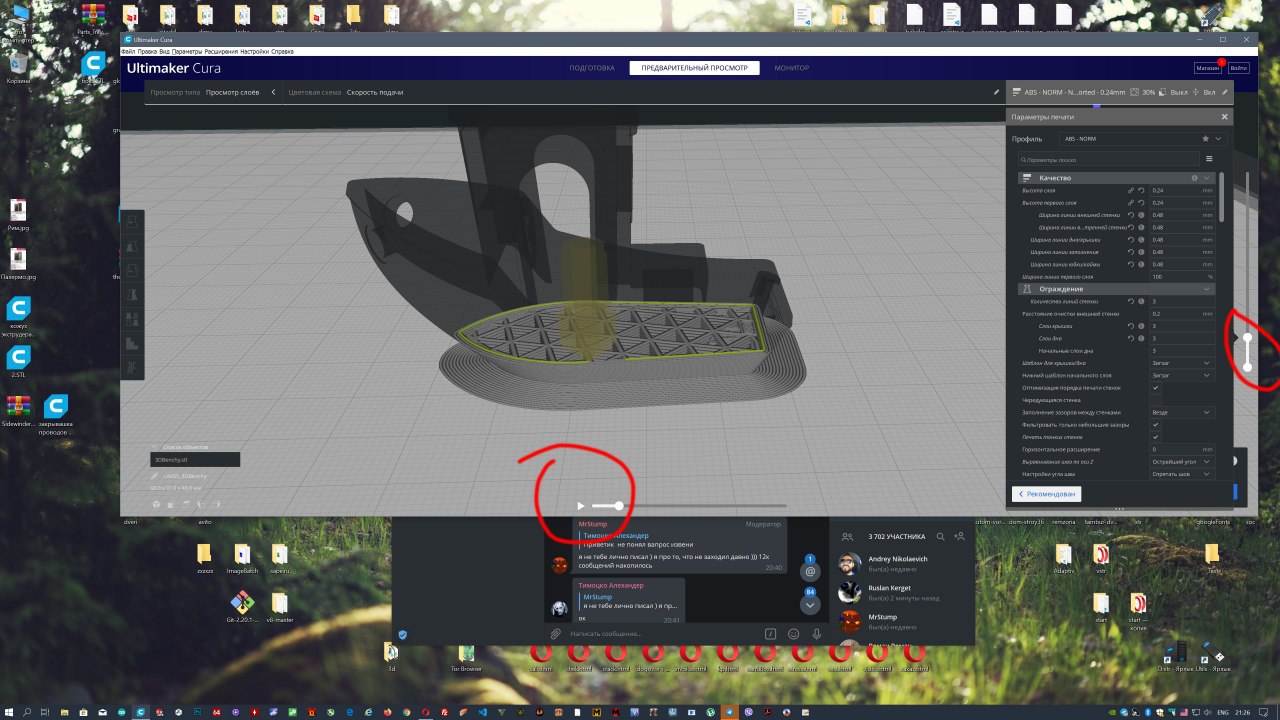
Task: Click the info icon in Качество header
Action: point(1194,178)
